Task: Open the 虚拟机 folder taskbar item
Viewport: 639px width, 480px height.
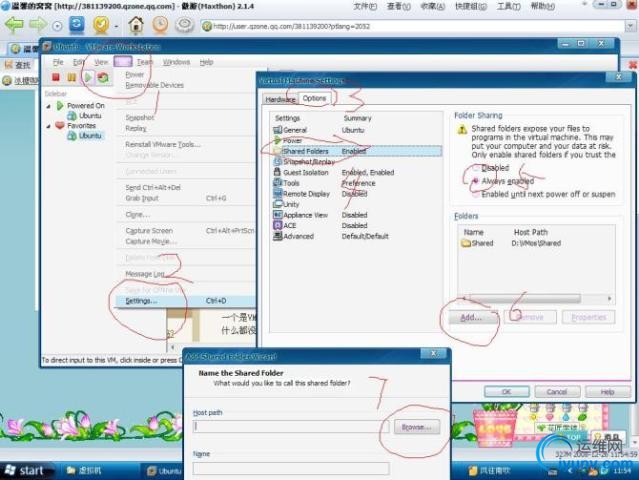Action: (84, 471)
